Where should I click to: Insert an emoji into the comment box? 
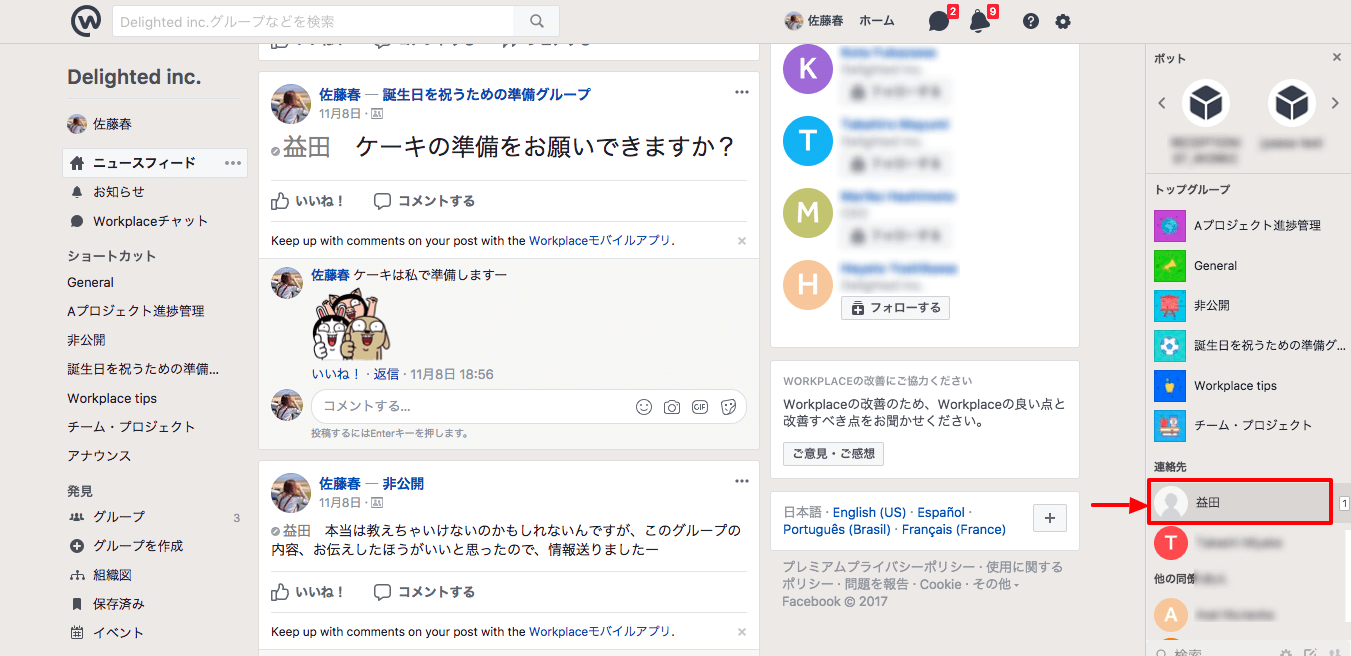tap(643, 406)
